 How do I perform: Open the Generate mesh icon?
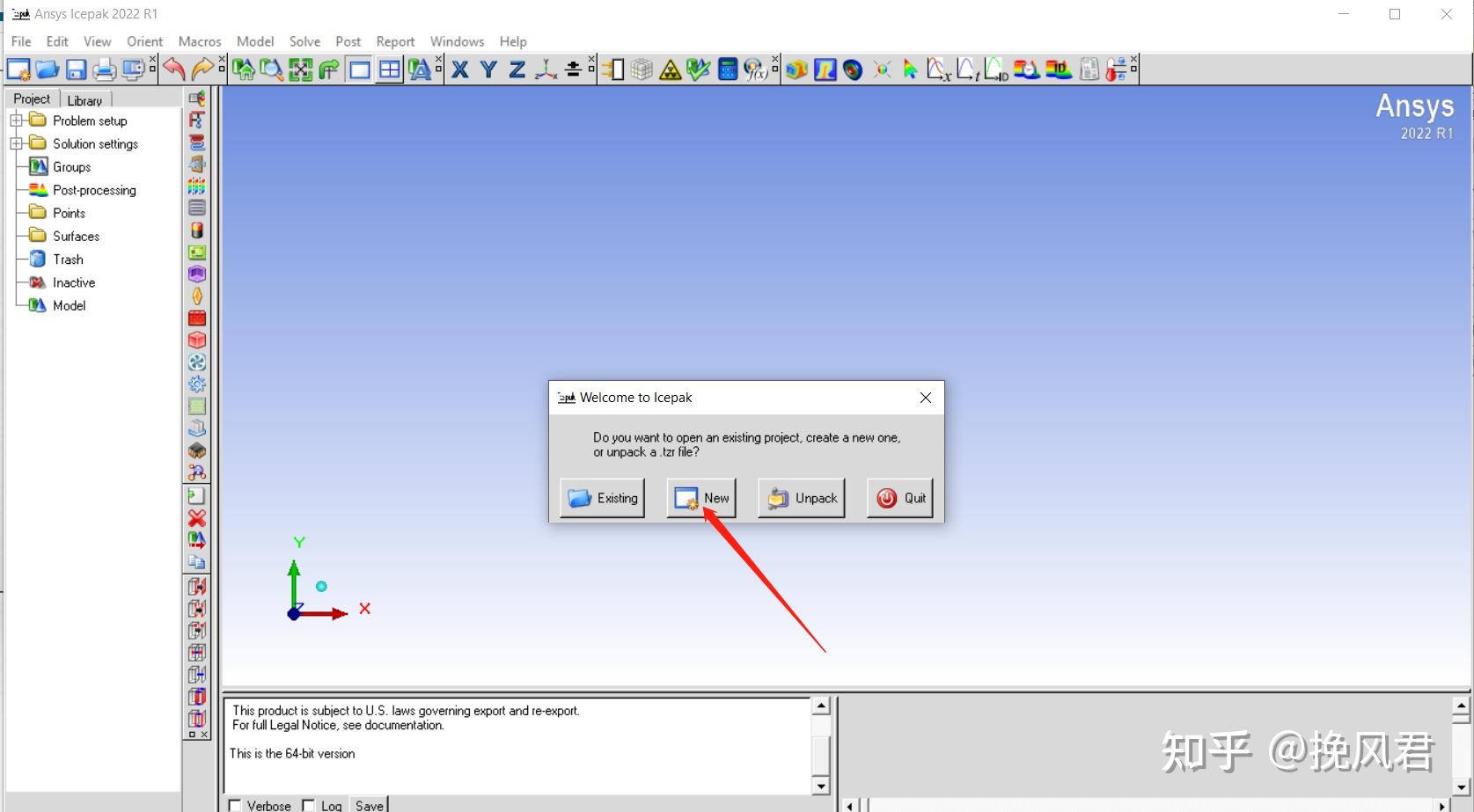(x=642, y=69)
